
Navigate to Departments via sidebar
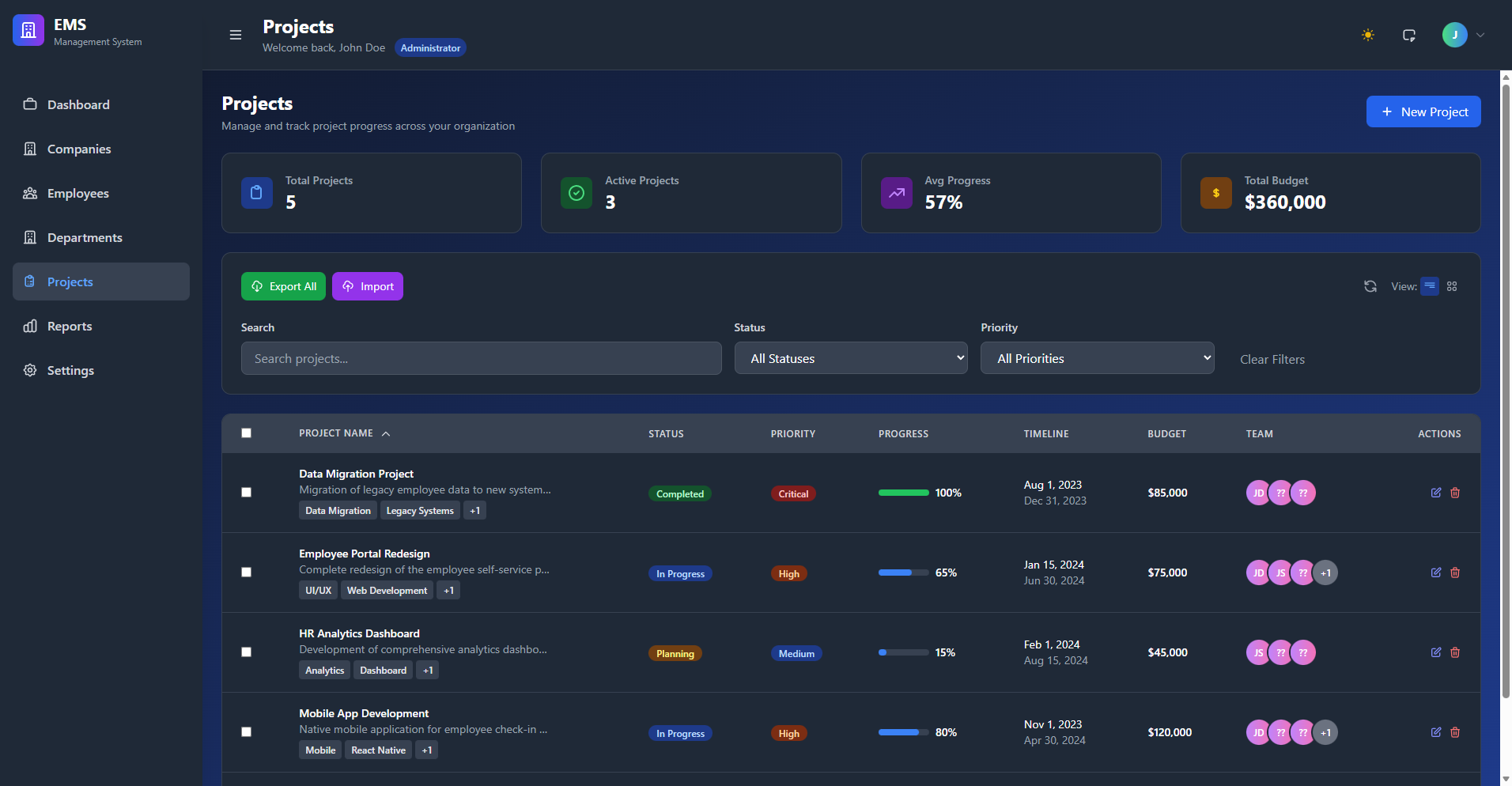tap(84, 237)
